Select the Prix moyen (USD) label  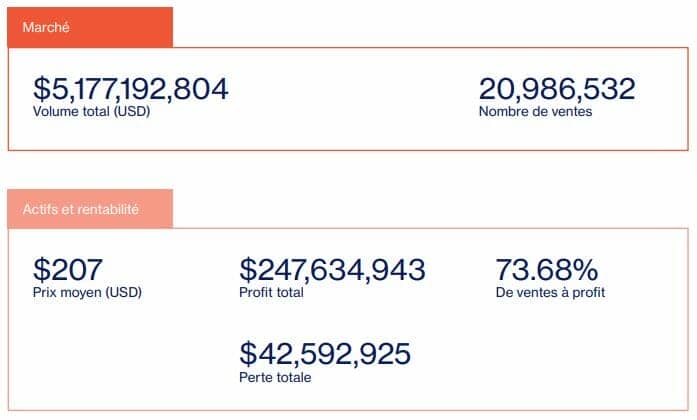(87, 293)
